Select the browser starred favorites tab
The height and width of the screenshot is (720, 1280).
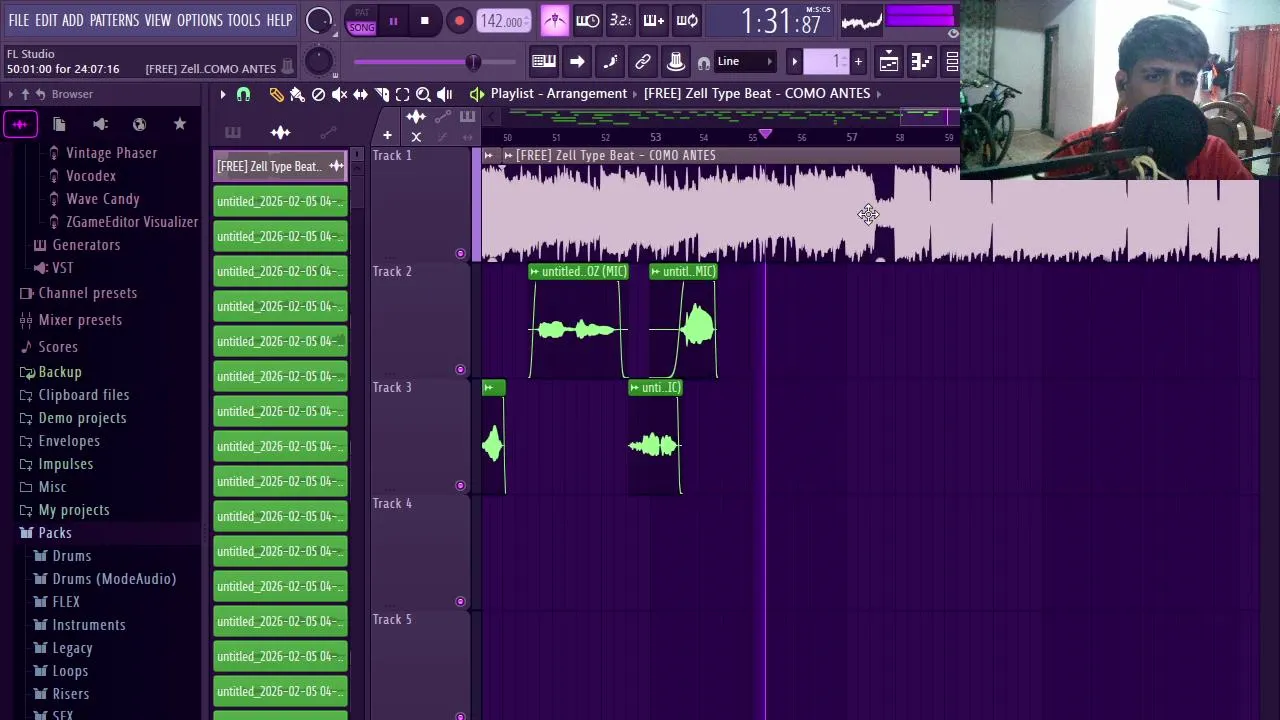click(x=180, y=124)
